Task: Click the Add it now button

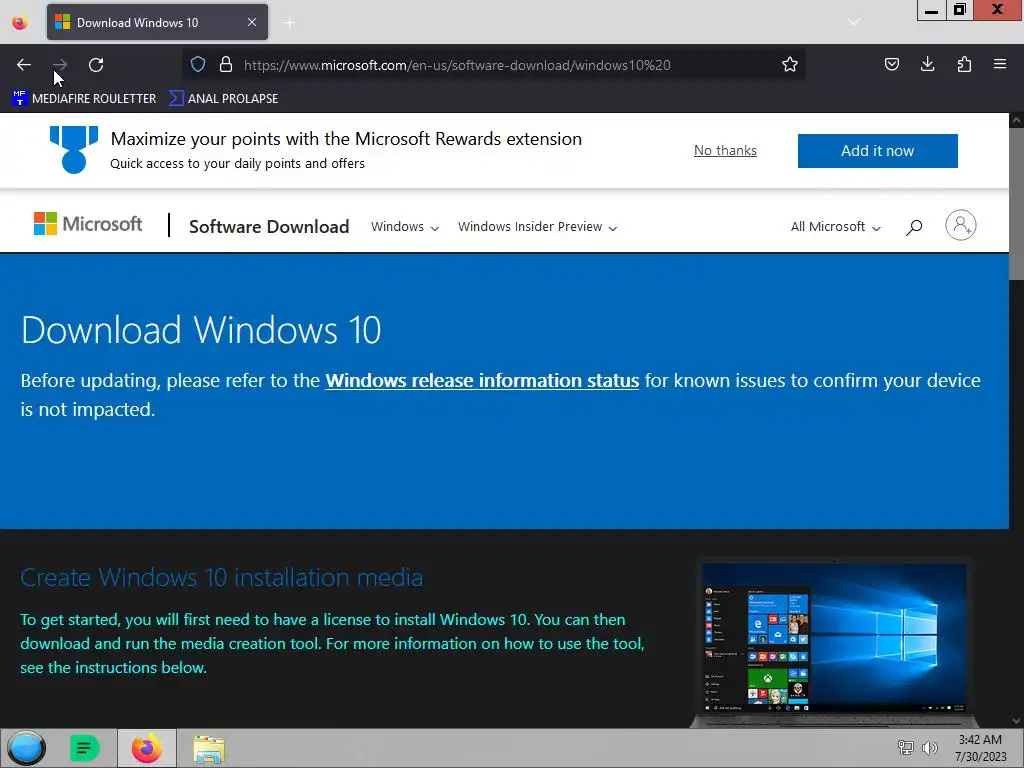Action: tap(877, 151)
